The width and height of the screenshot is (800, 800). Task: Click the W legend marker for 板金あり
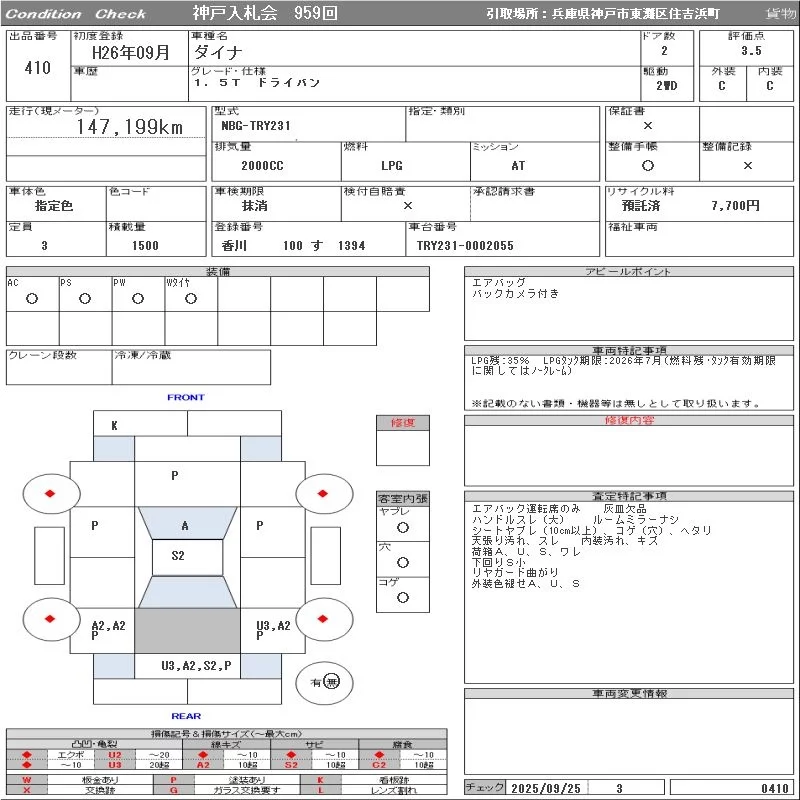[x=27, y=780]
